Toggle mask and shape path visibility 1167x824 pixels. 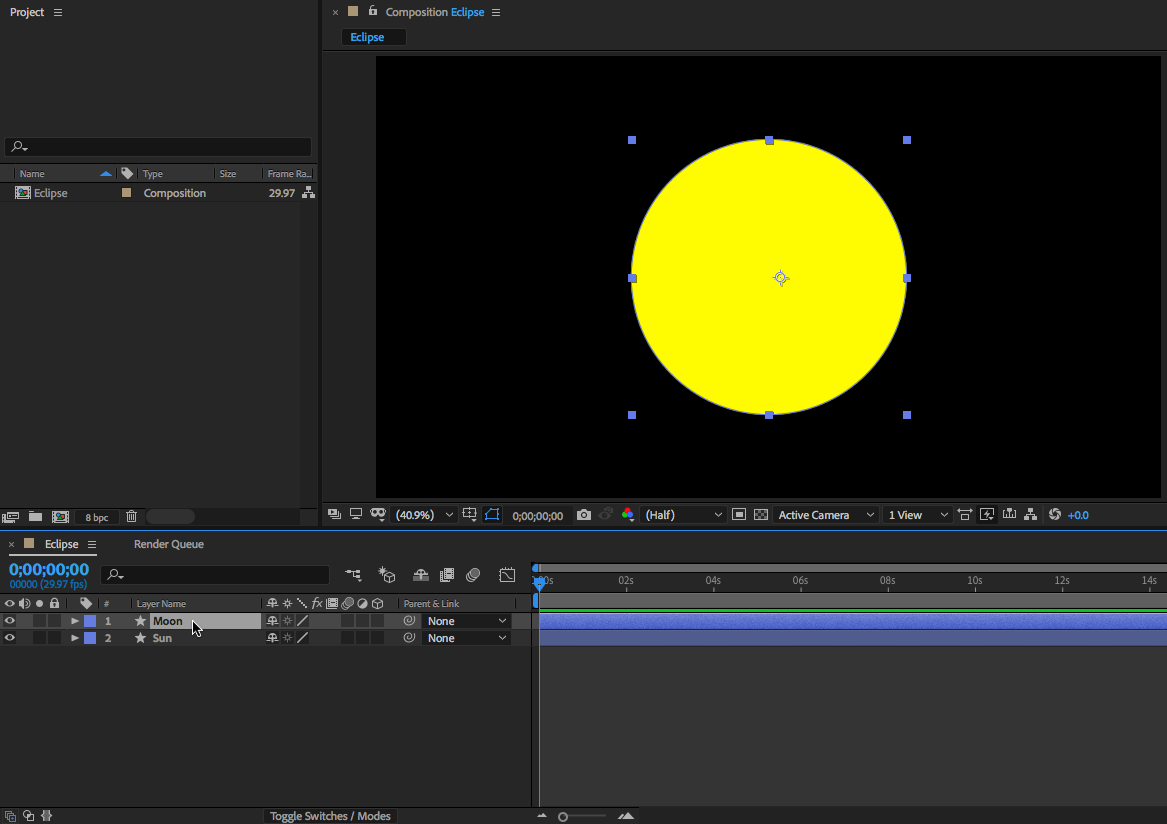tap(492, 515)
